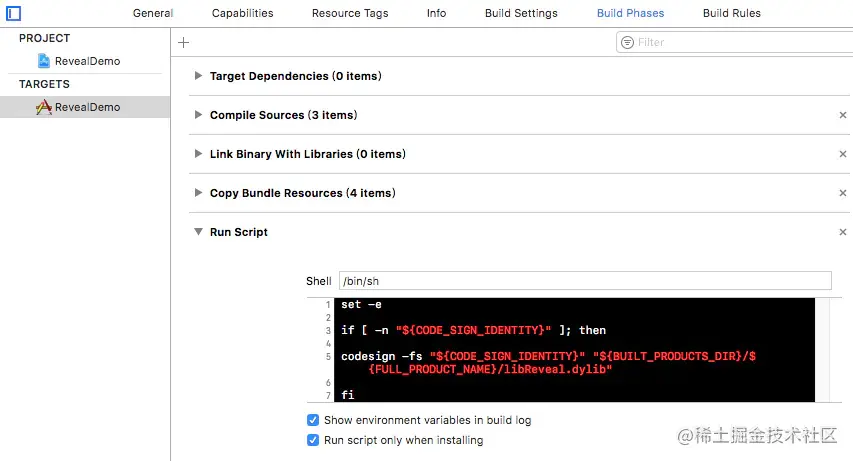This screenshot has width=853, height=461.
Task: Expand the Compile Sources section
Action: tap(198, 115)
